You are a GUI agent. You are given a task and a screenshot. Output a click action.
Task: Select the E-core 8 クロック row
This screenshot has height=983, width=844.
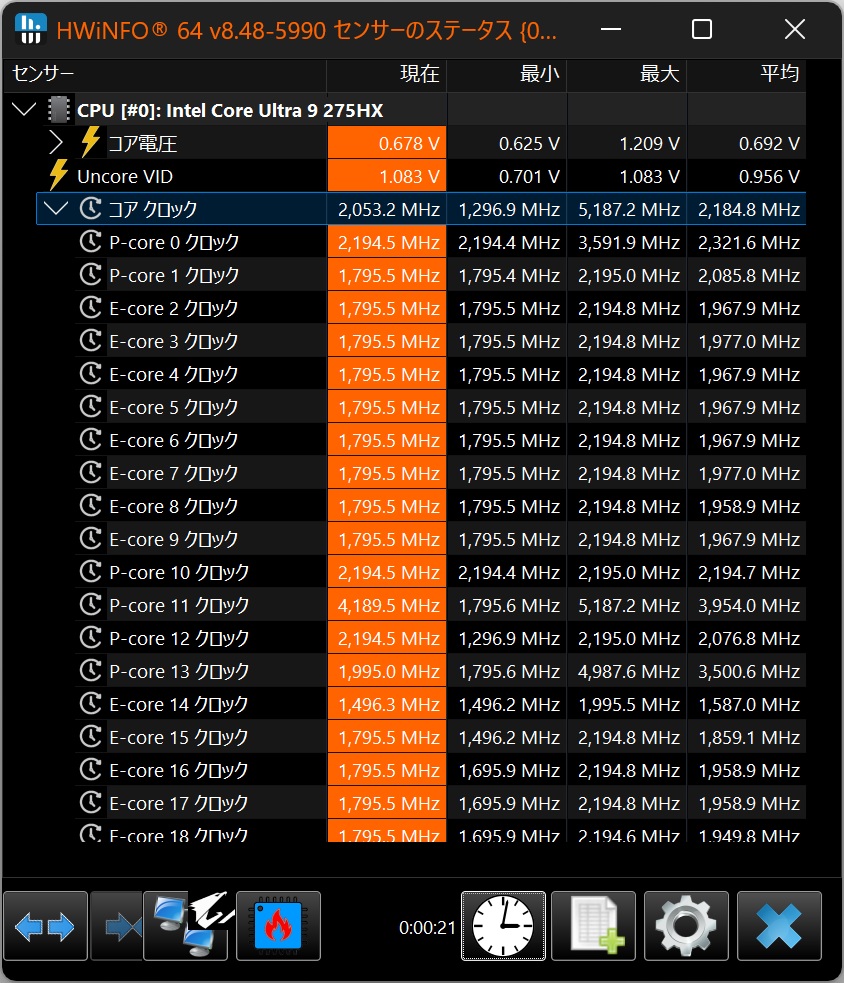click(440, 506)
